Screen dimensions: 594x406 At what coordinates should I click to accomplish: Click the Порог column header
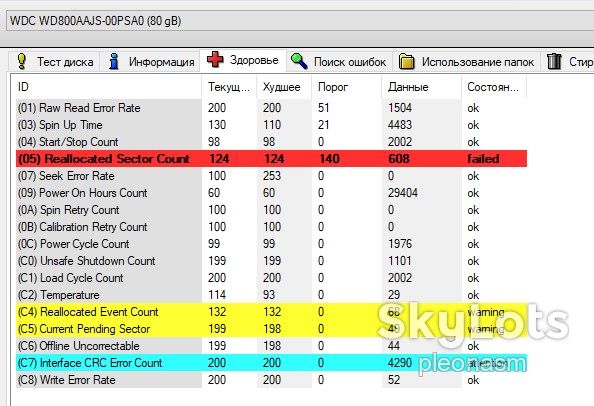[x=347, y=87]
